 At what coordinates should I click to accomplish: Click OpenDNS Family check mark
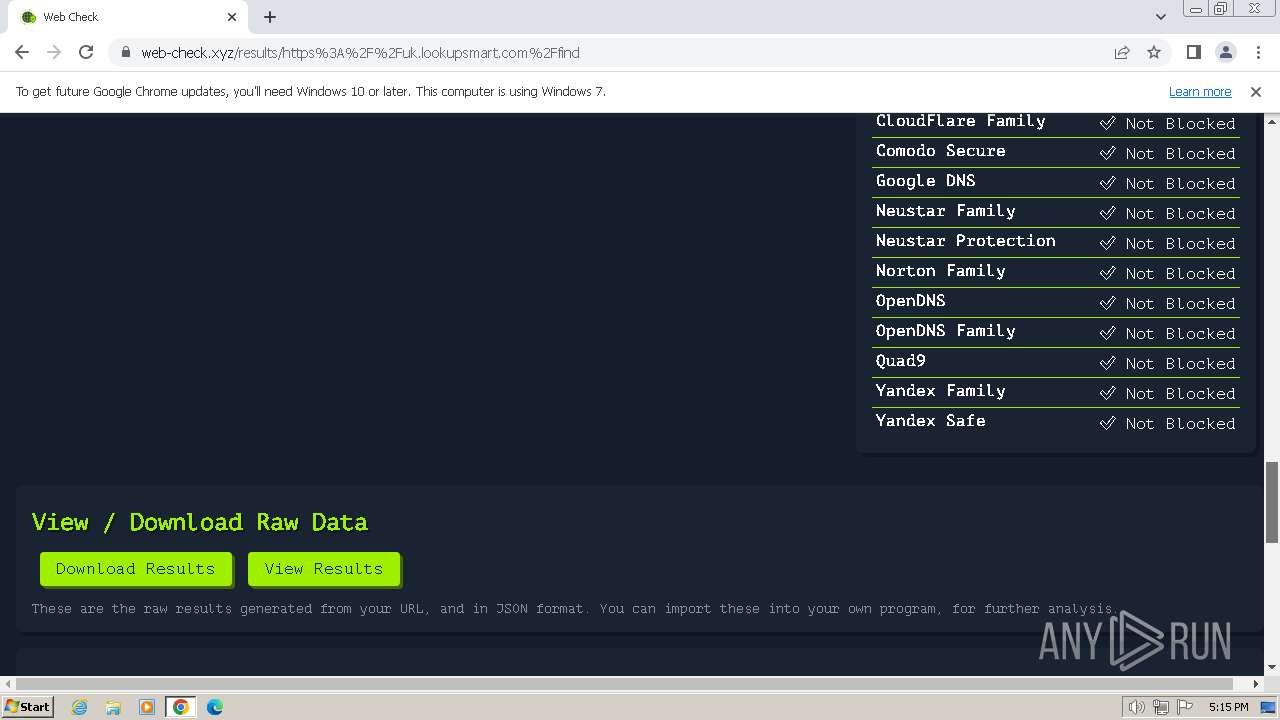(x=1107, y=333)
